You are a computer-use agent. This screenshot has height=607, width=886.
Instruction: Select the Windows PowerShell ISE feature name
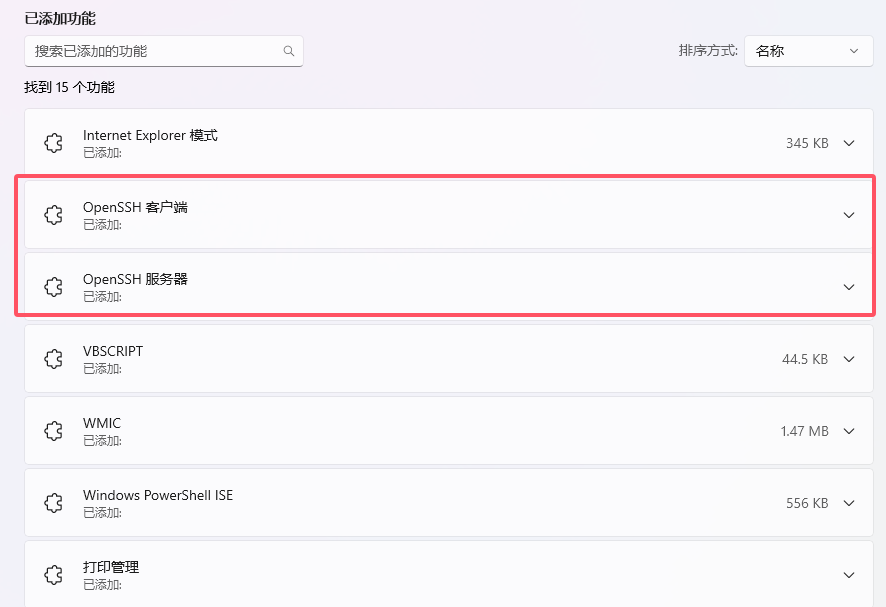158,495
